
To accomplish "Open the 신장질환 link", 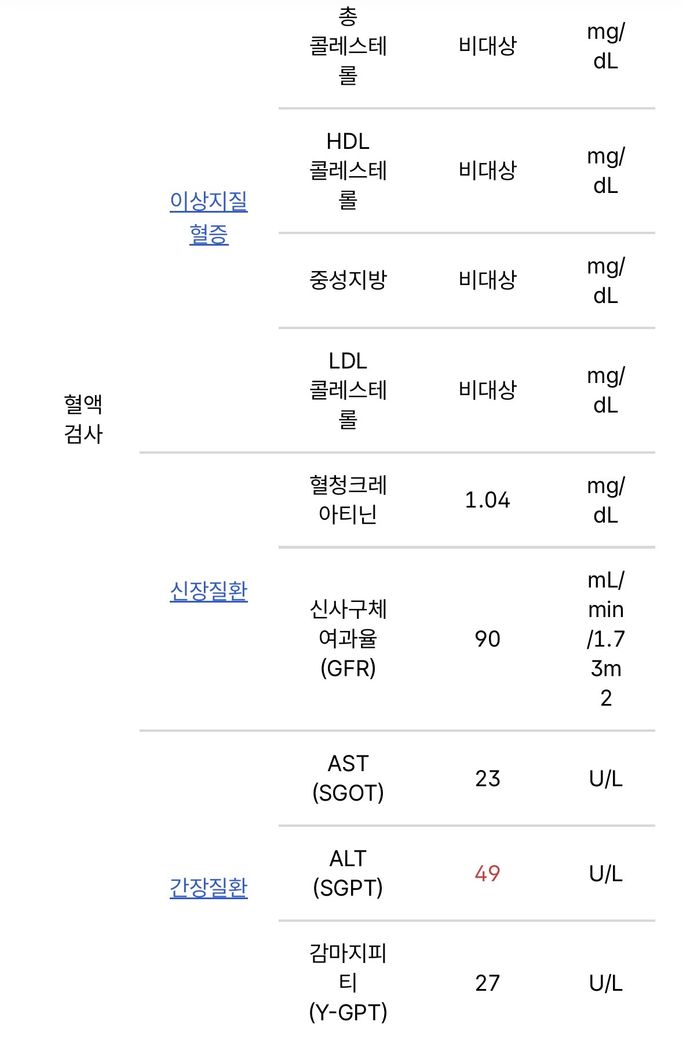I will coord(209,591).
